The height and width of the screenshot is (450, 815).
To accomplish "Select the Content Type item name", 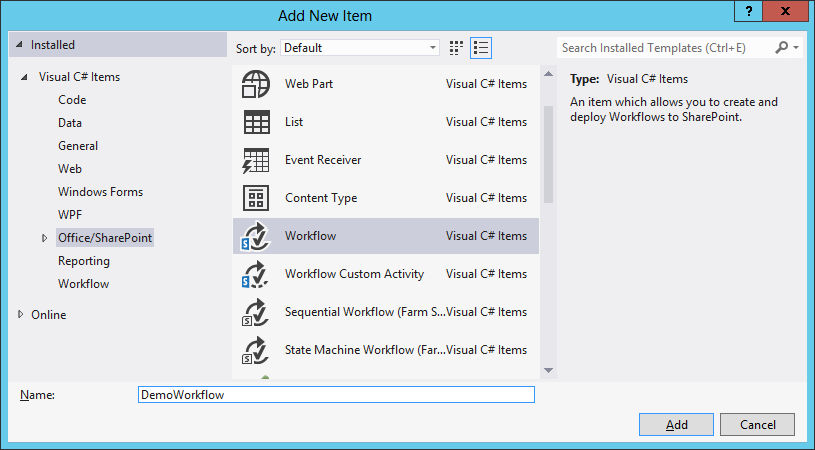I will (321, 198).
